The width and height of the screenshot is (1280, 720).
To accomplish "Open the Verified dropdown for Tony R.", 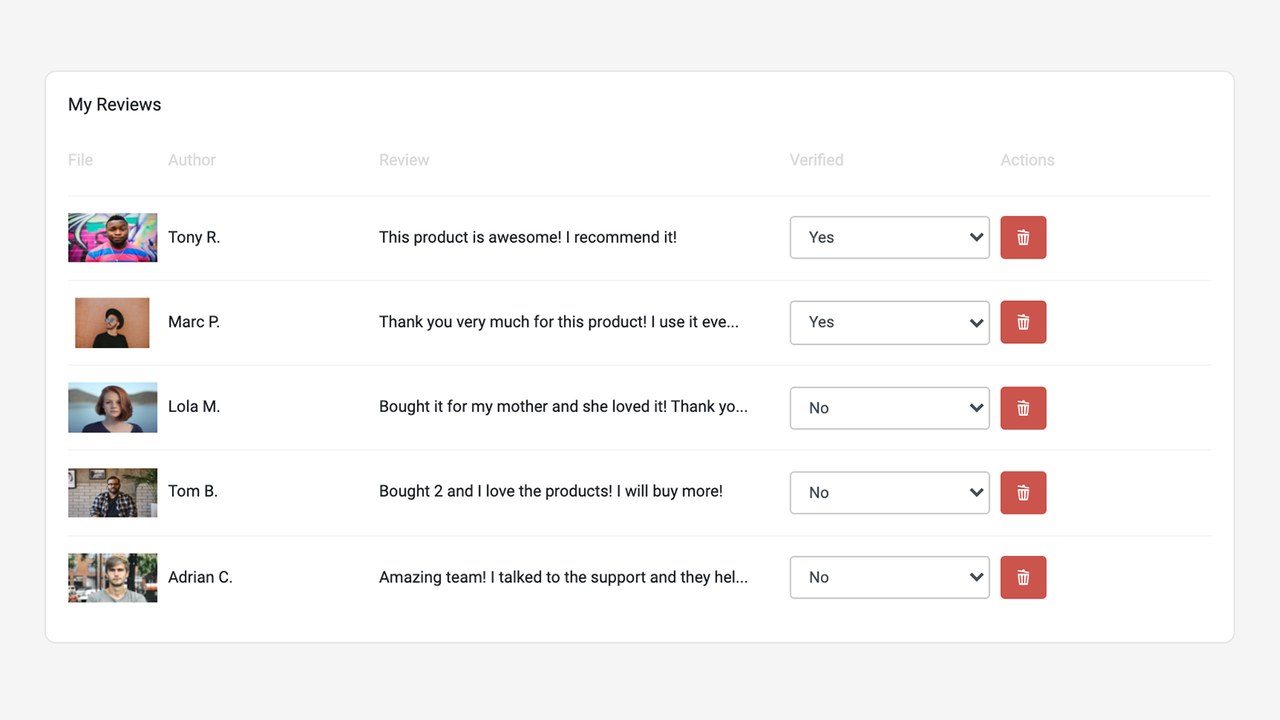I will tap(889, 237).
